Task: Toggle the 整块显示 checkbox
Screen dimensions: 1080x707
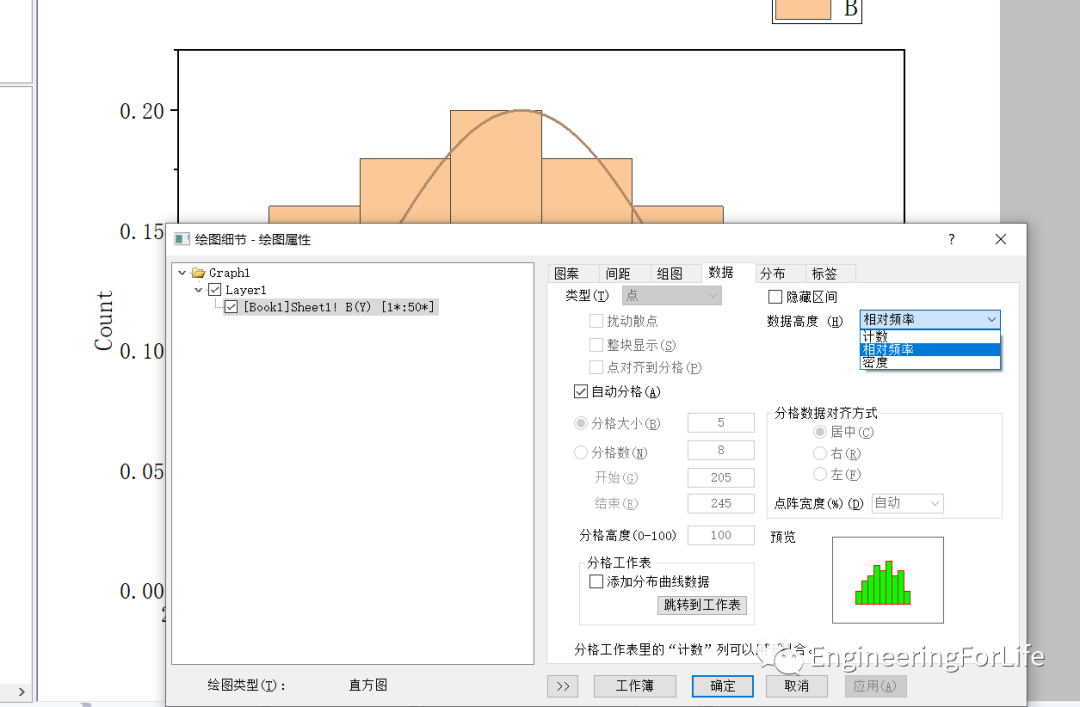Action: click(596, 345)
